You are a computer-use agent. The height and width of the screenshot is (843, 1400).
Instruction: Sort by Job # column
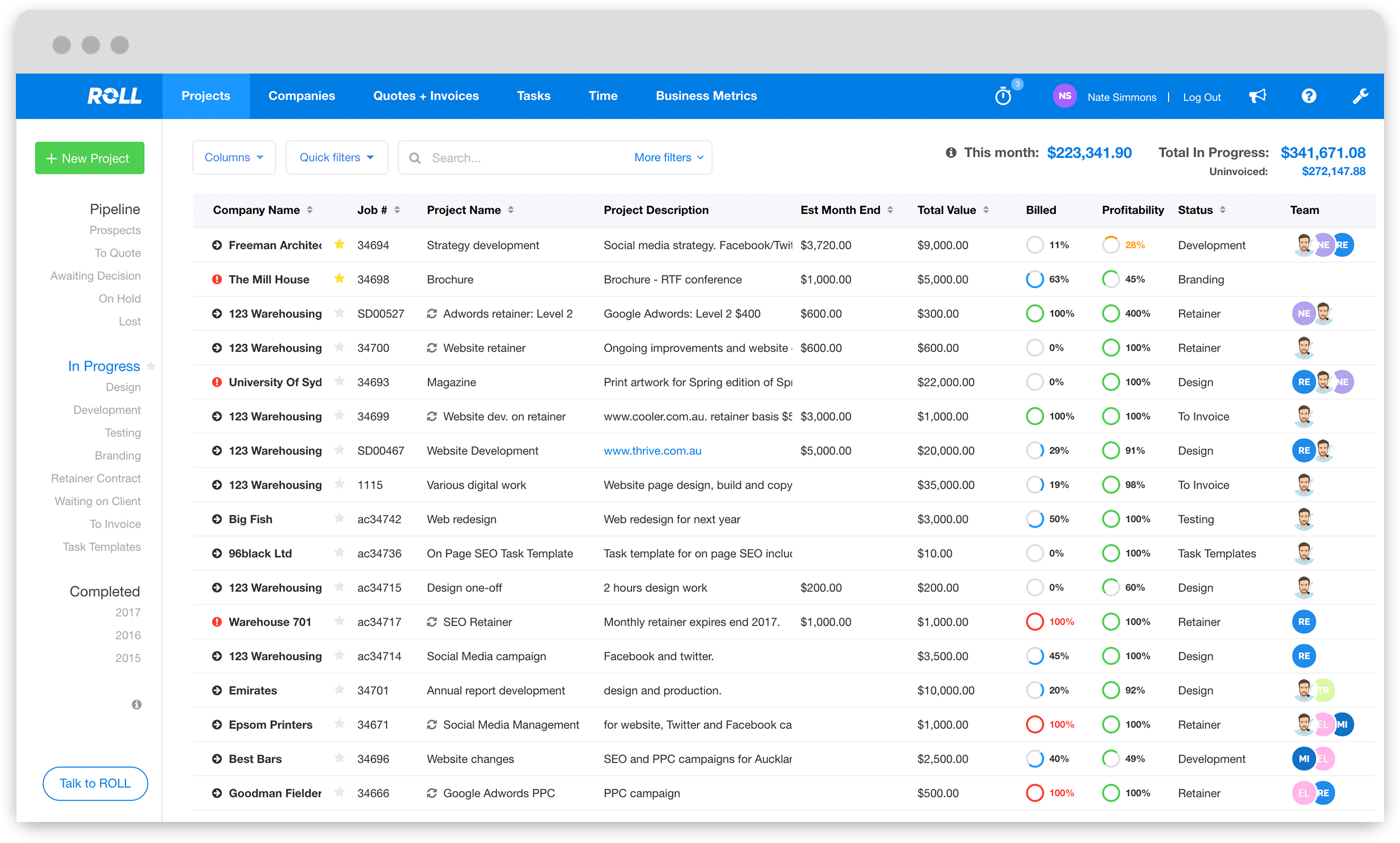click(x=397, y=210)
